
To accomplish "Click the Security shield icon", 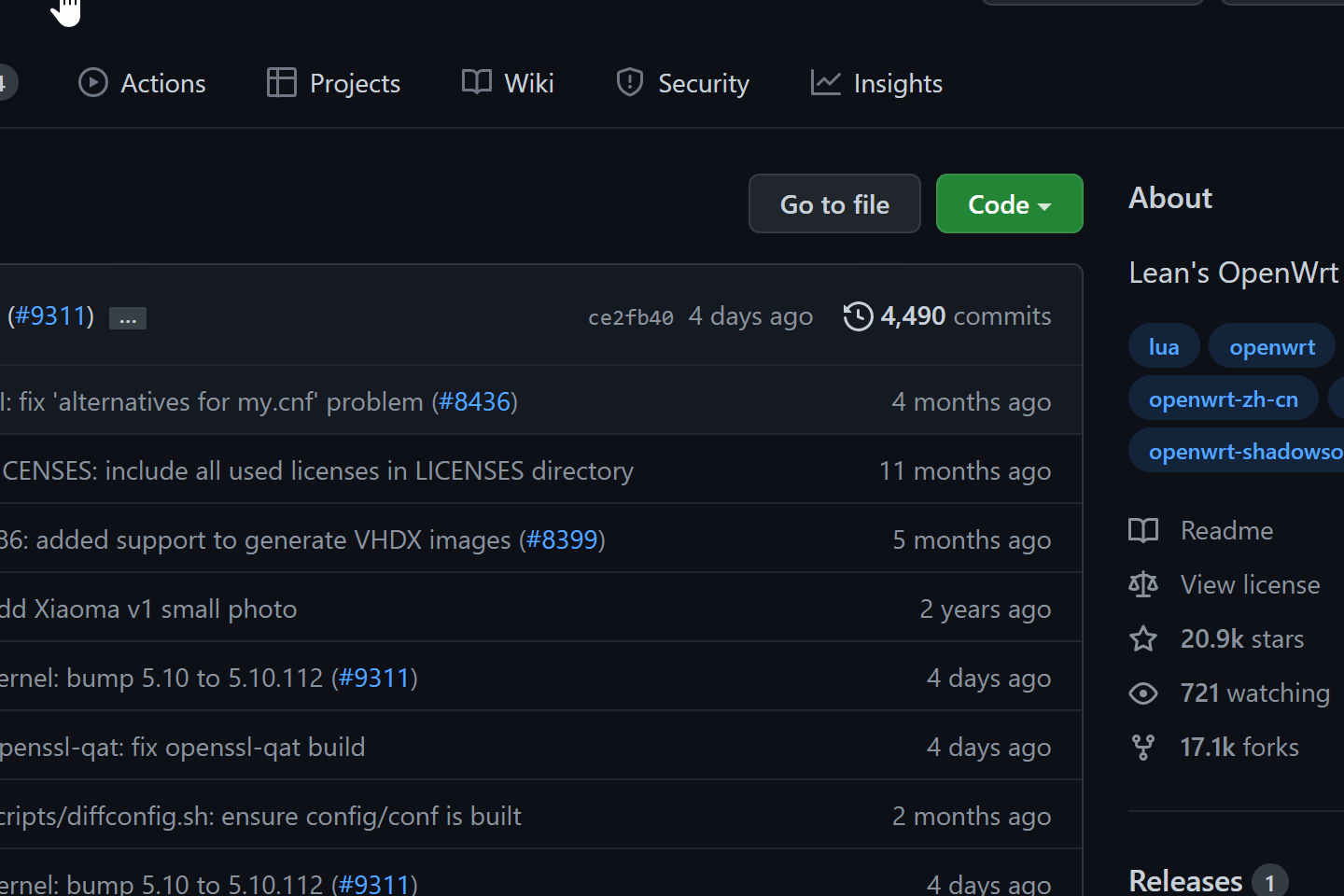I will point(630,83).
